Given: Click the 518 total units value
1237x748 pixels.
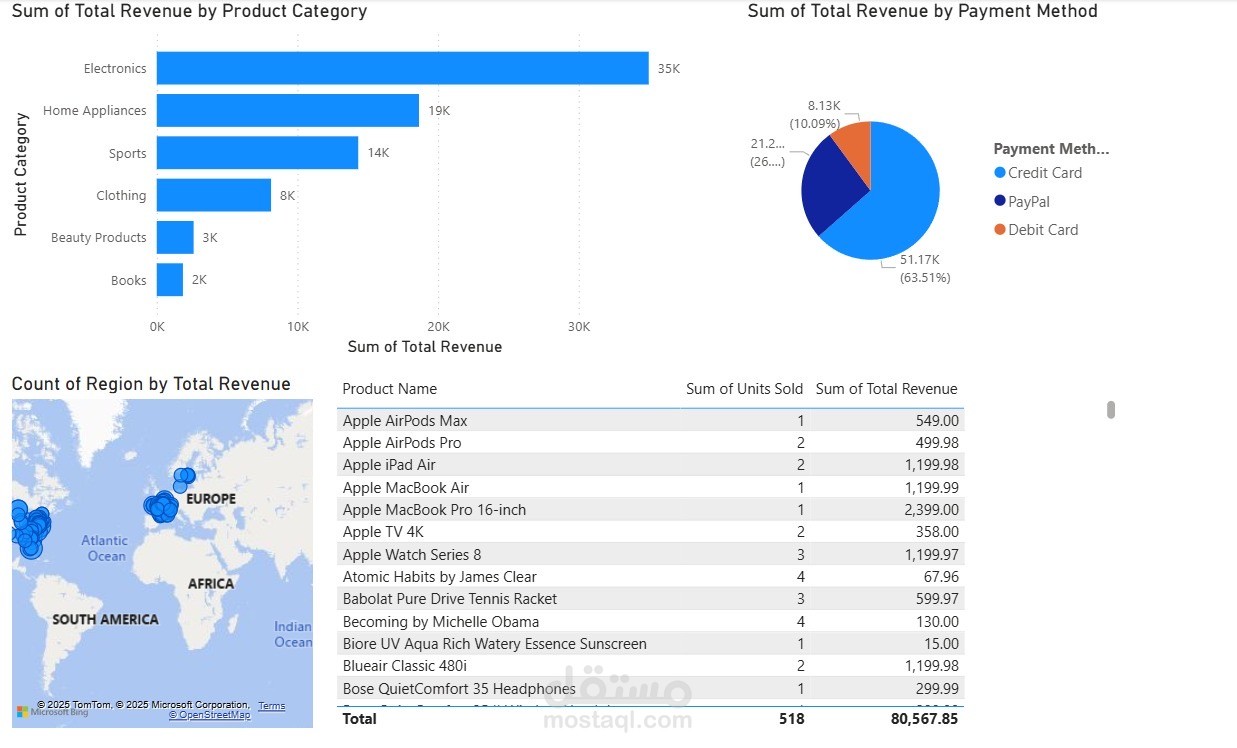Looking at the screenshot, I should [x=791, y=719].
